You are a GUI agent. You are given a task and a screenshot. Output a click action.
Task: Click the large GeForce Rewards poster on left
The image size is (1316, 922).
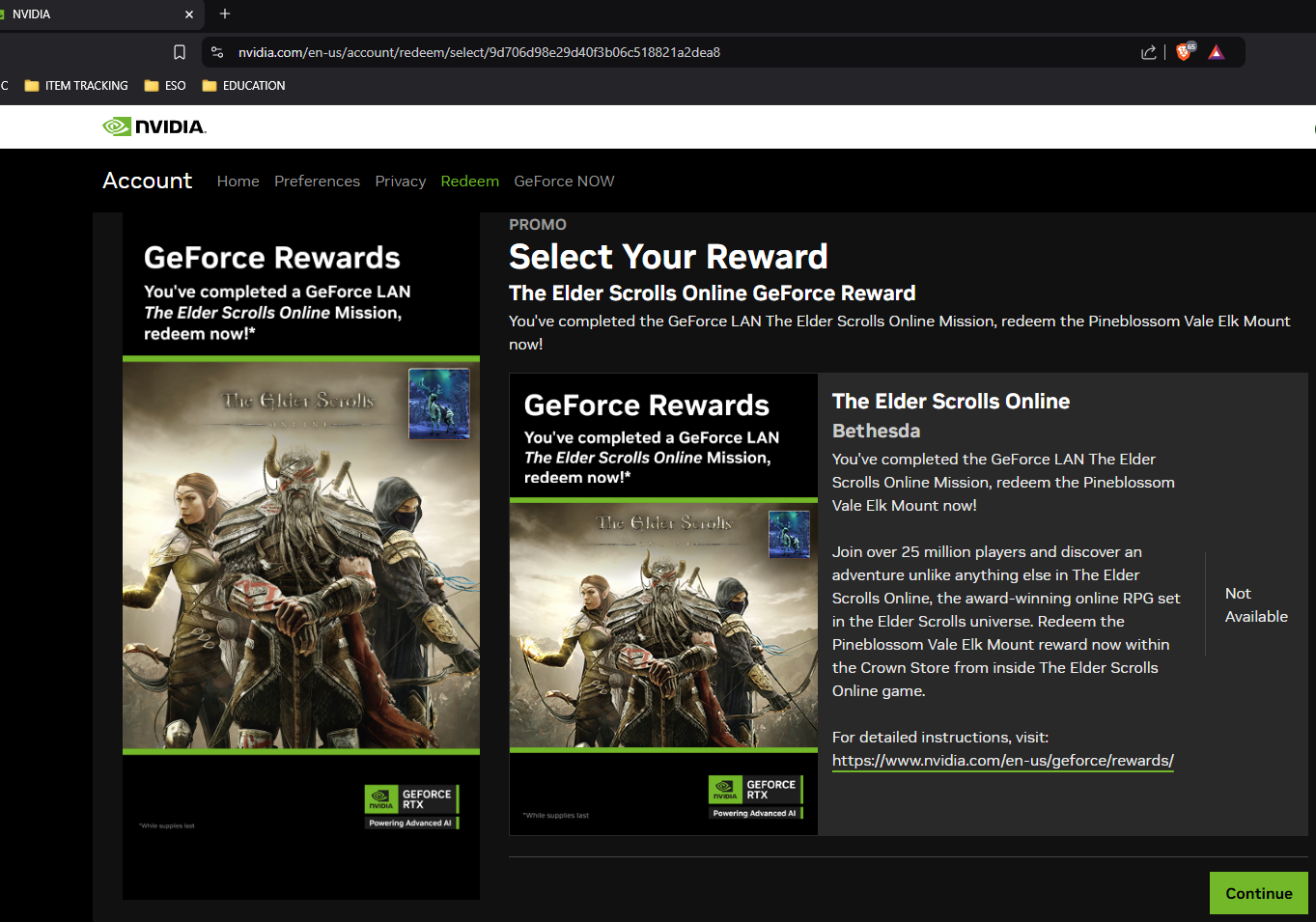(301, 556)
